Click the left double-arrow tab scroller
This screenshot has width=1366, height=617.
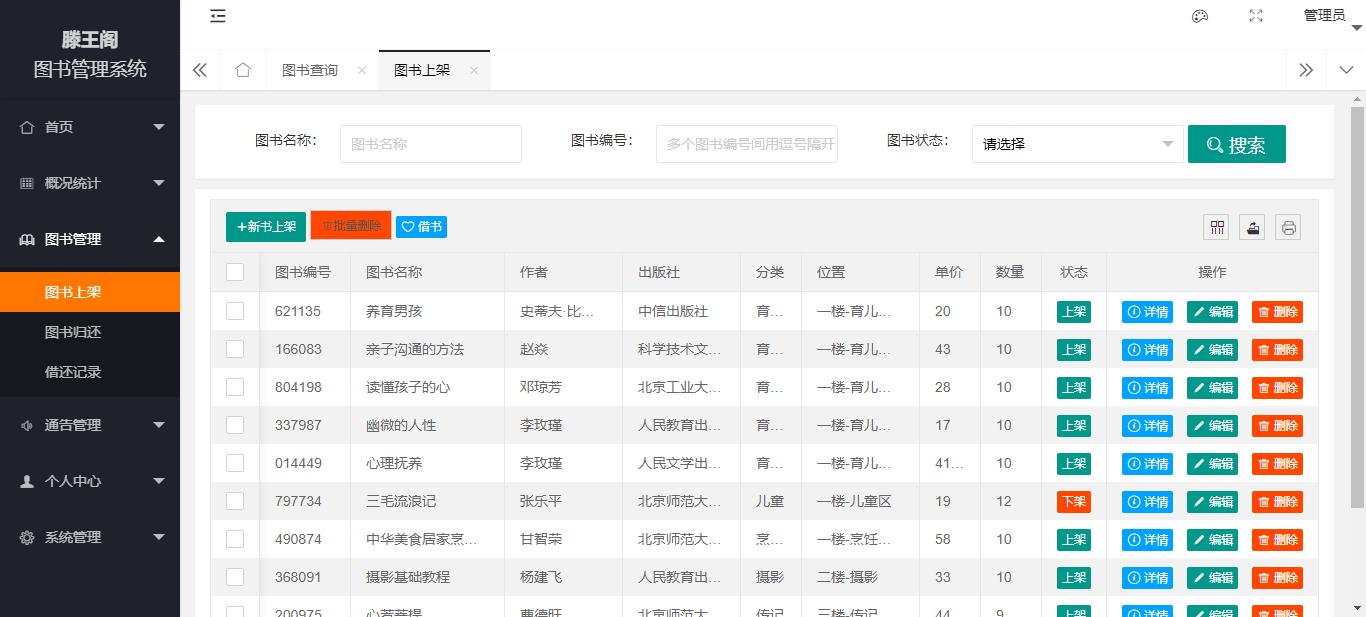tap(199, 70)
